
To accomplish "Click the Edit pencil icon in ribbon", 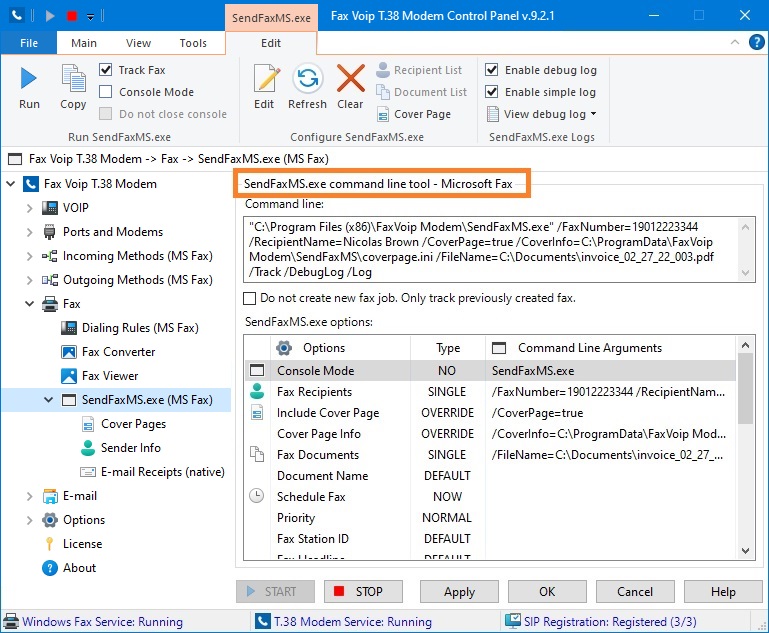I will pyautogui.click(x=265, y=79).
